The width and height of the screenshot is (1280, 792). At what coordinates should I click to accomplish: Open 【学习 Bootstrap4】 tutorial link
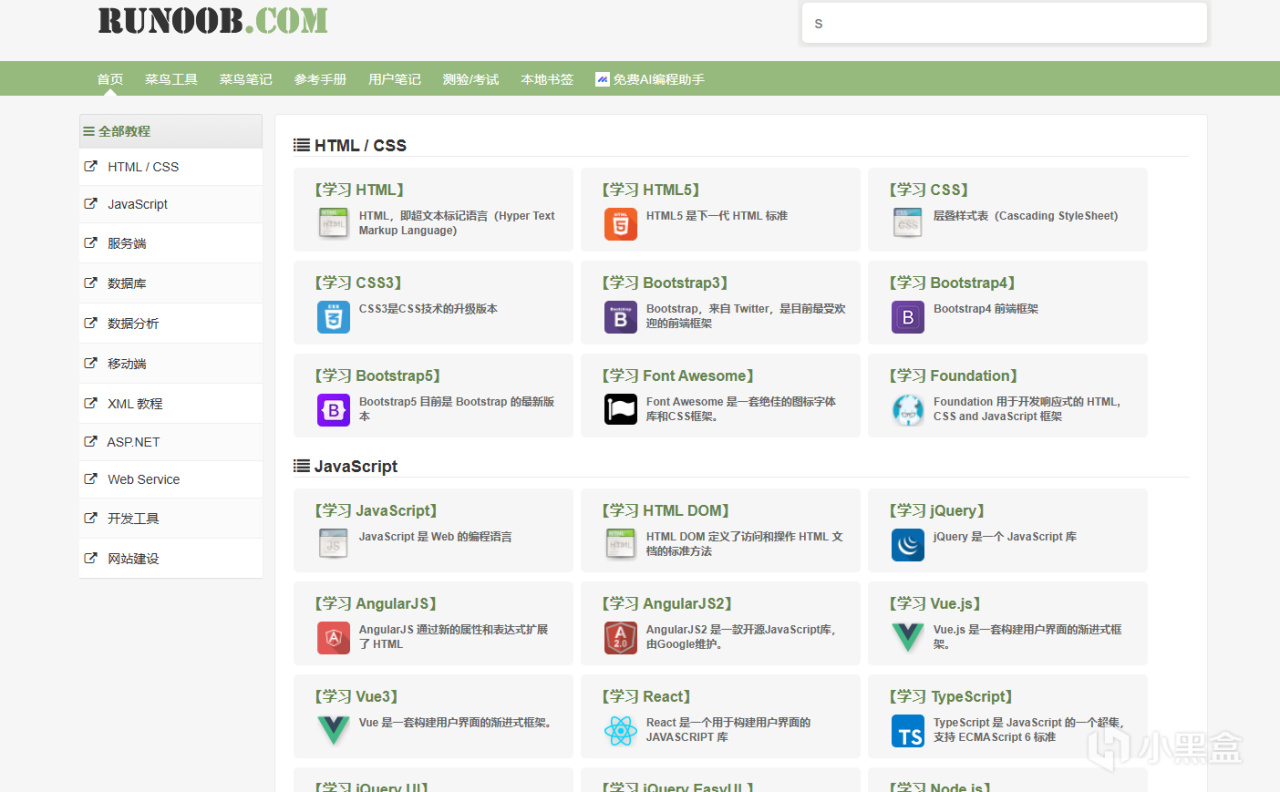953,283
